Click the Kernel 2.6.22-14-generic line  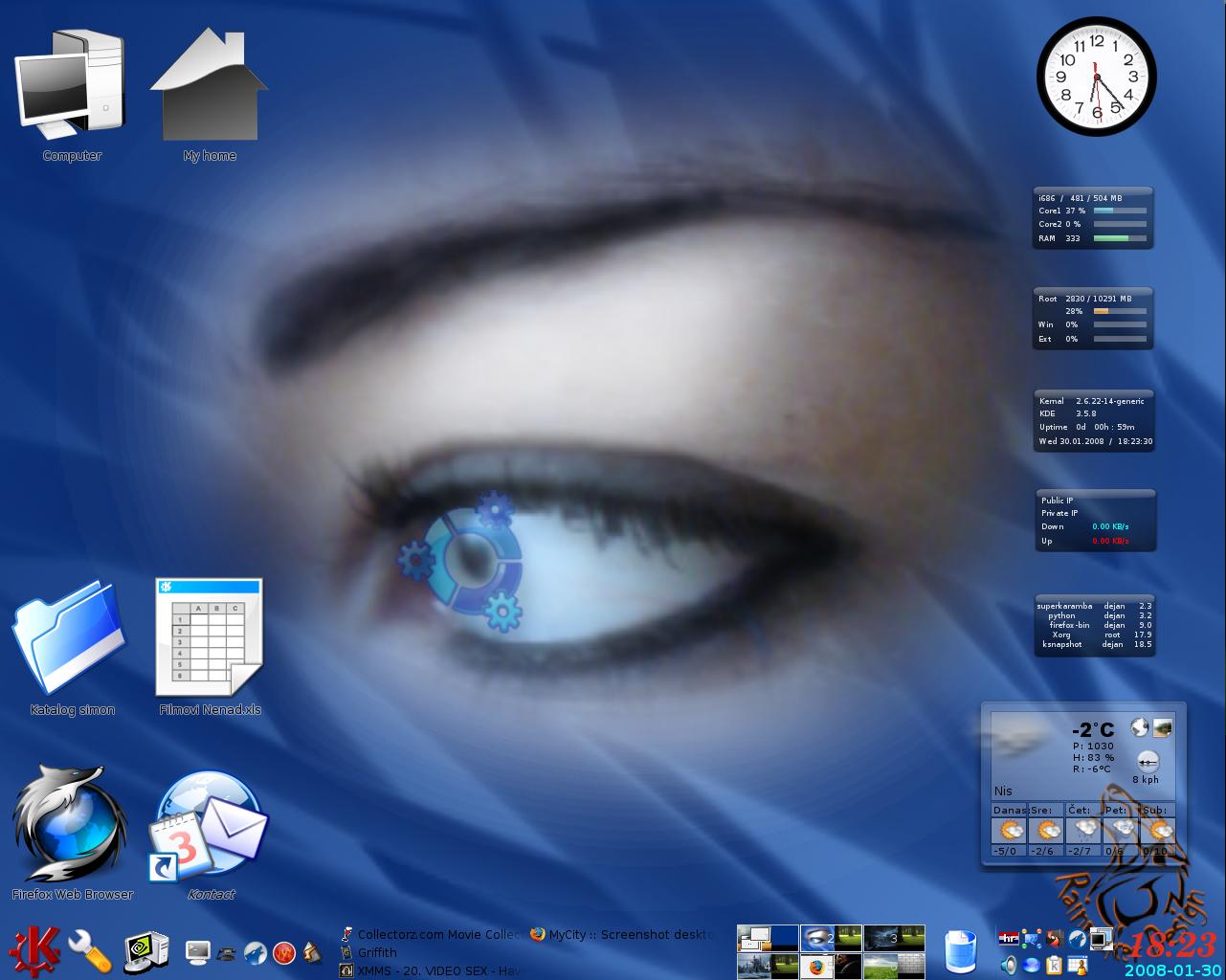(x=1092, y=401)
